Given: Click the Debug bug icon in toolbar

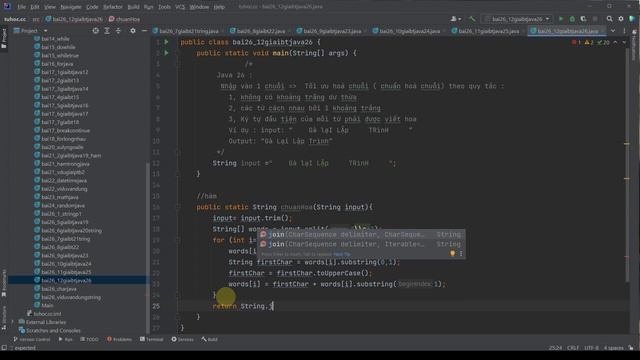Looking at the screenshot, I should tap(572, 19).
